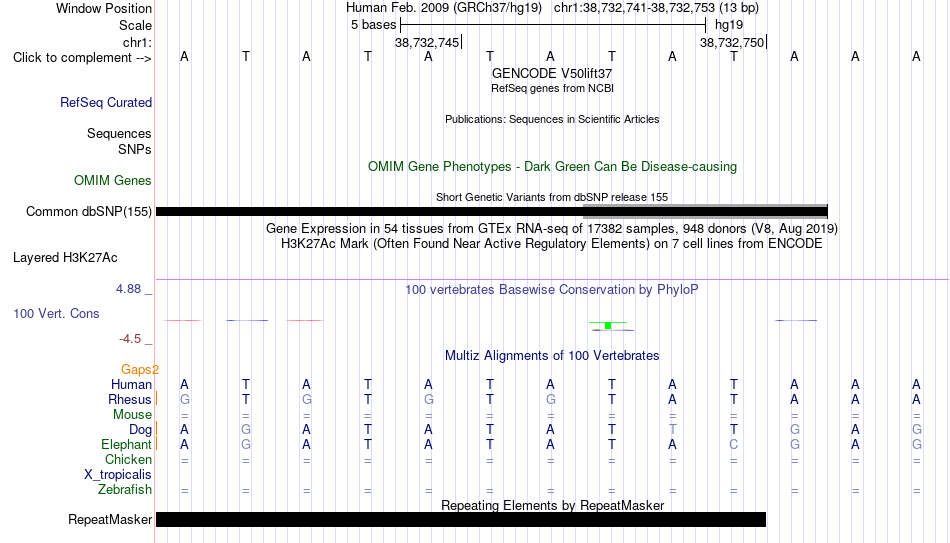Click the 5-base scale bar line
The image size is (950, 543).
553,25
